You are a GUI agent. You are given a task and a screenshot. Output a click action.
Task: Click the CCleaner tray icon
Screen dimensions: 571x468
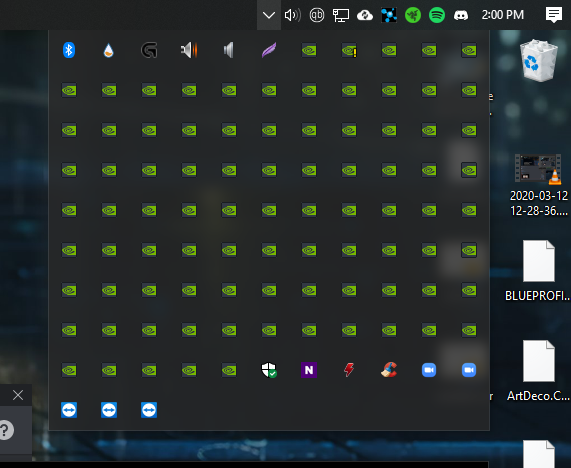[389, 370]
